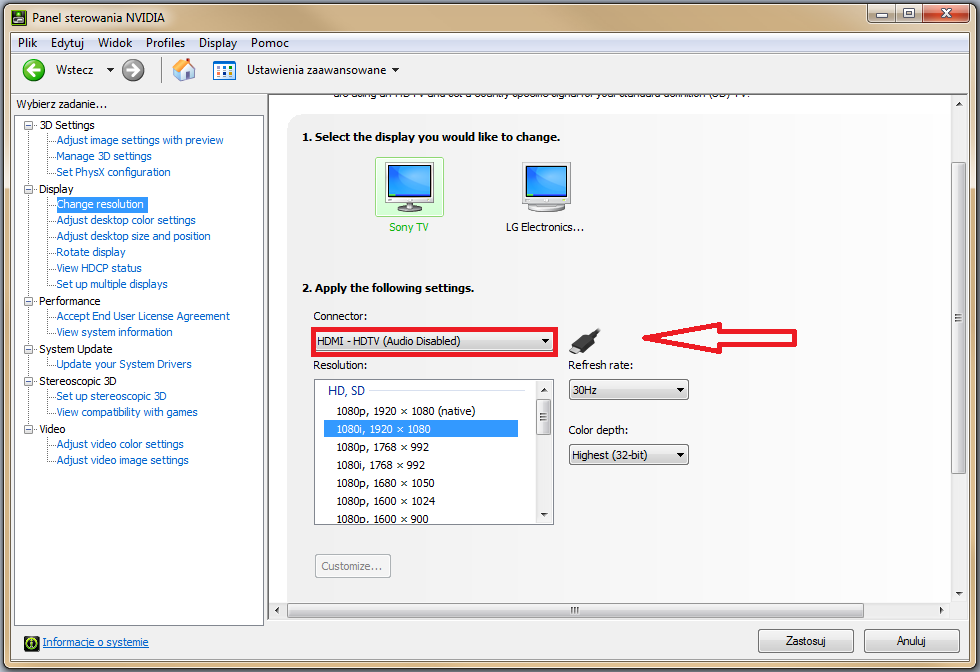Click the Anuluj button
Viewport: 980px width, 672px height.
[911, 641]
